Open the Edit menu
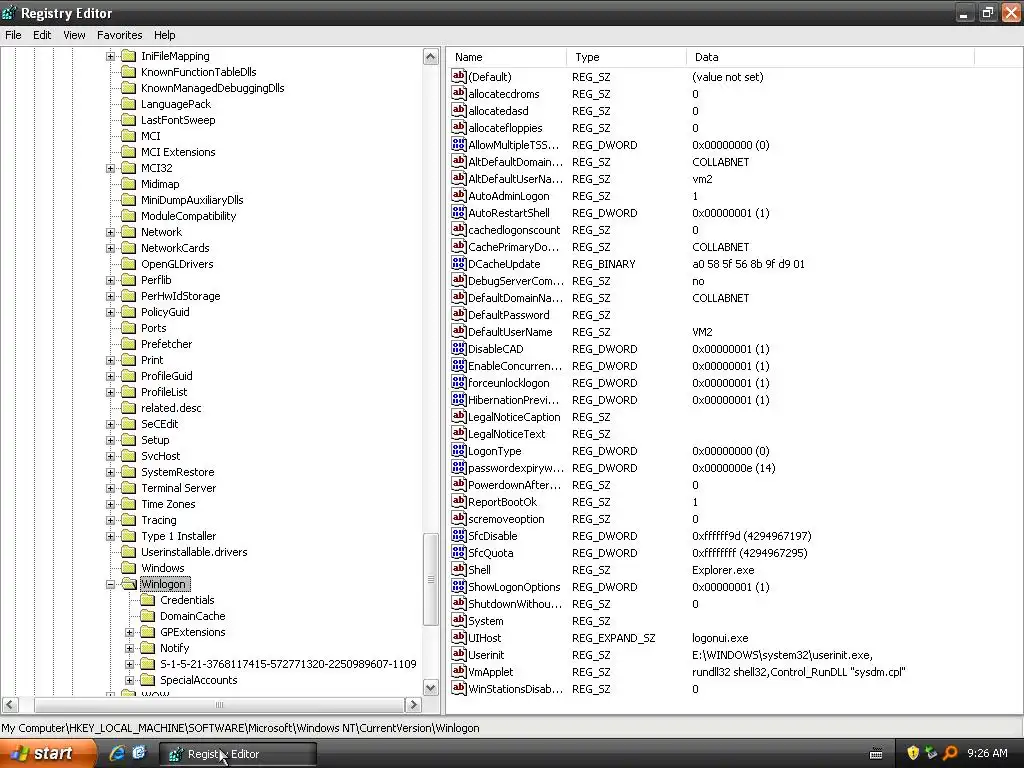Screen dimensions: 1024x768 tap(42, 35)
